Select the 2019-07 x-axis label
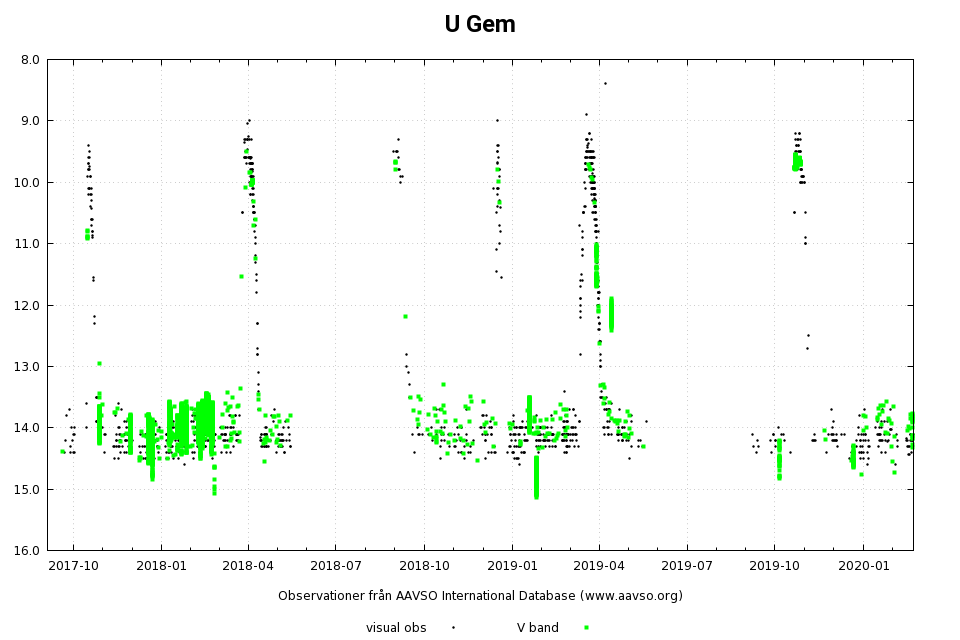 point(687,566)
